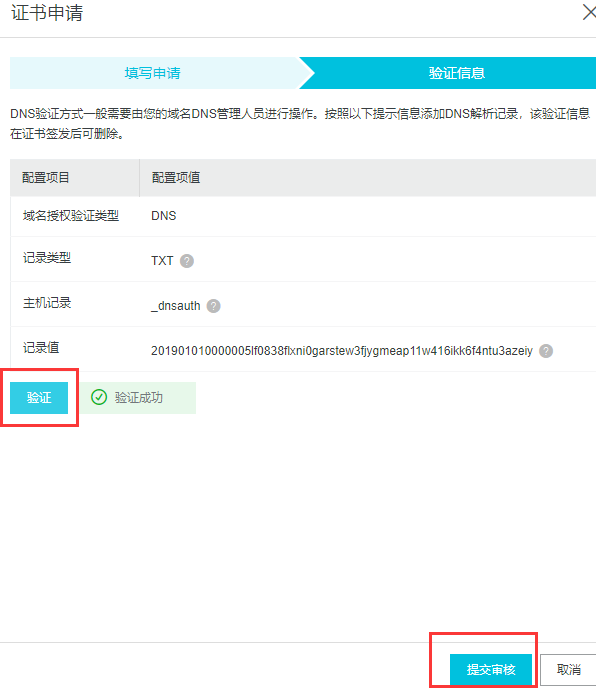
Task: Click the green checkmark success icon
Action: tap(99, 398)
